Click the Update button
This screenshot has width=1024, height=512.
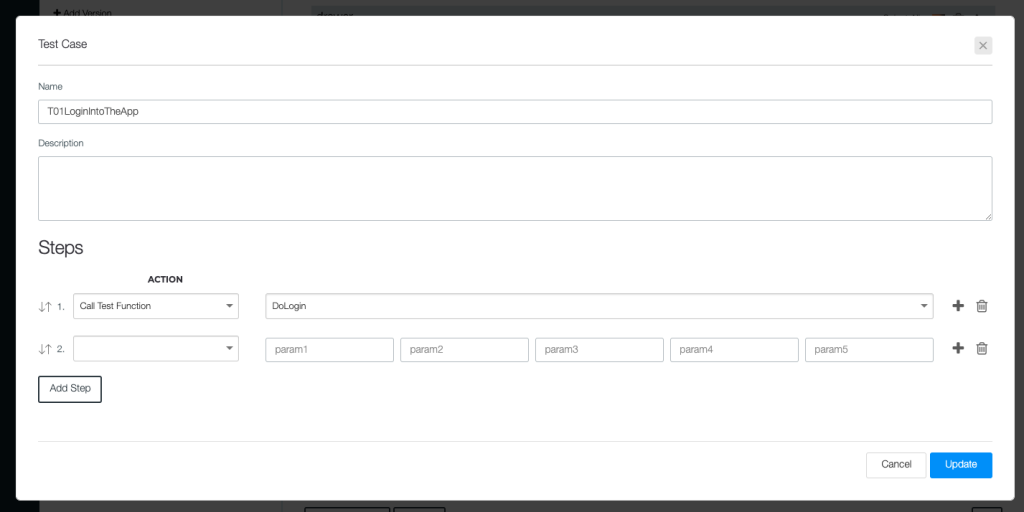pyautogui.click(x=961, y=464)
